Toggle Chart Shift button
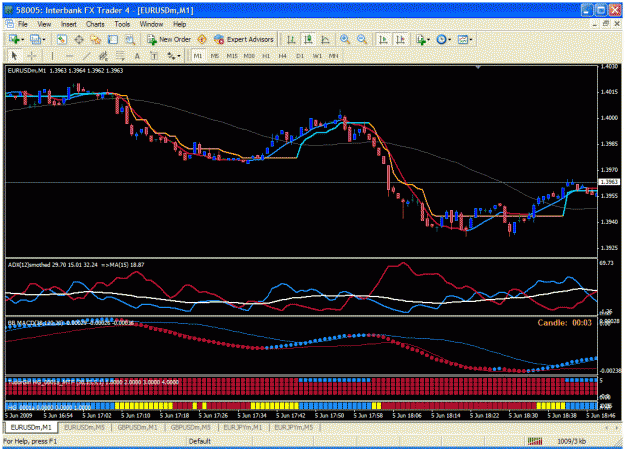The height and width of the screenshot is (449, 625). pos(400,39)
